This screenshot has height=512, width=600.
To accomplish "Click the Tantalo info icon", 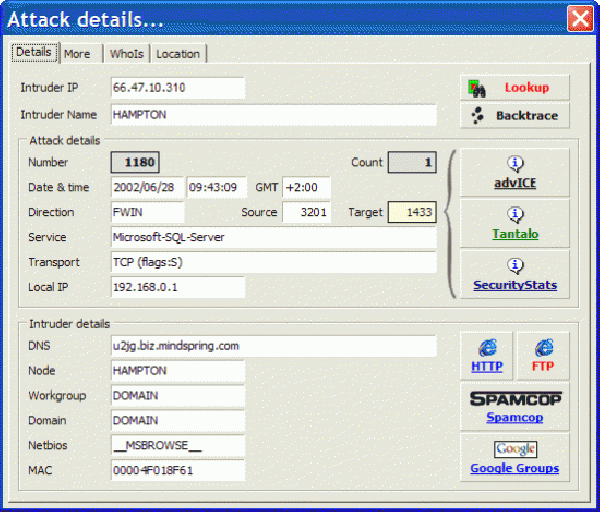I will coord(515,214).
